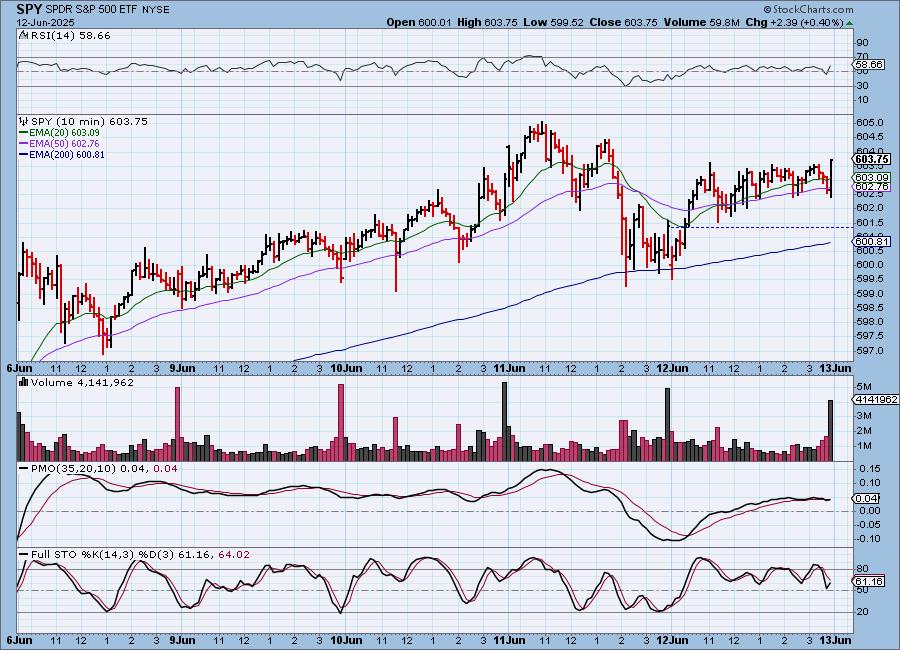
Task: Click the EMA(200) 600.81 legend text
Action: [x=67, y=154]
